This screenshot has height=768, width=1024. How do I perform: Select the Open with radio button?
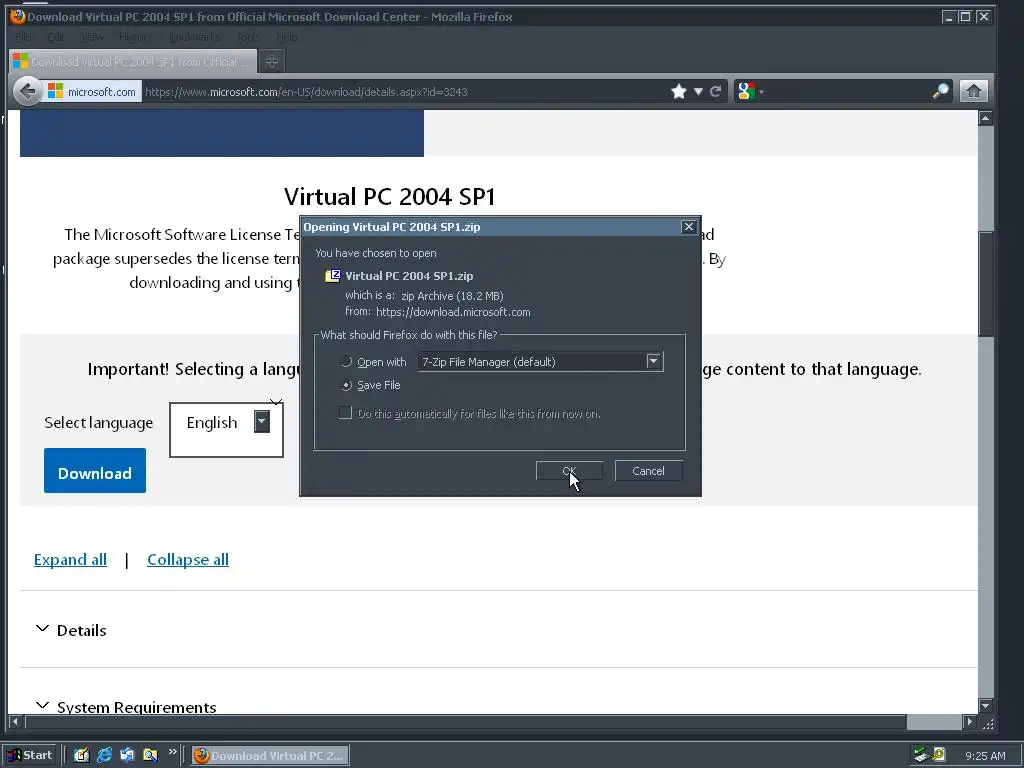[x=346, y=362]
